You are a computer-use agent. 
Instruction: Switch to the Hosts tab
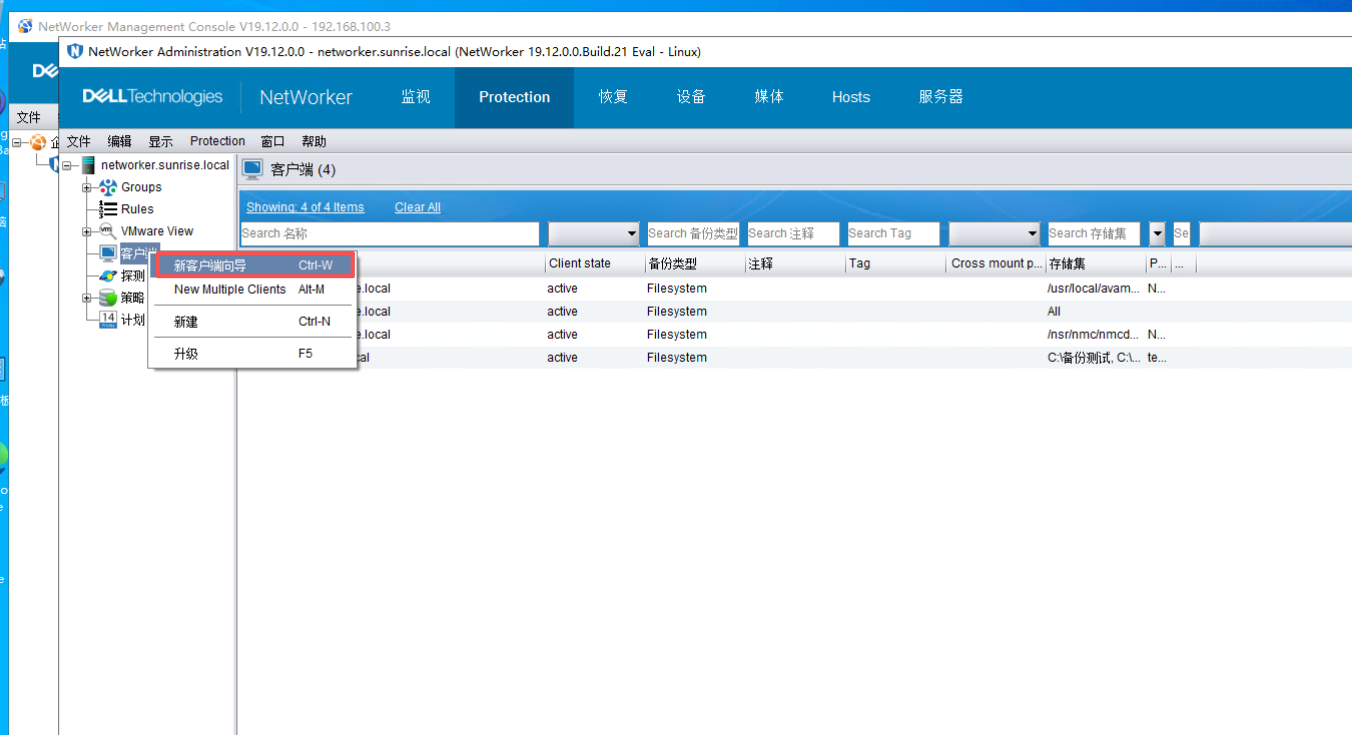click(851, 97)
